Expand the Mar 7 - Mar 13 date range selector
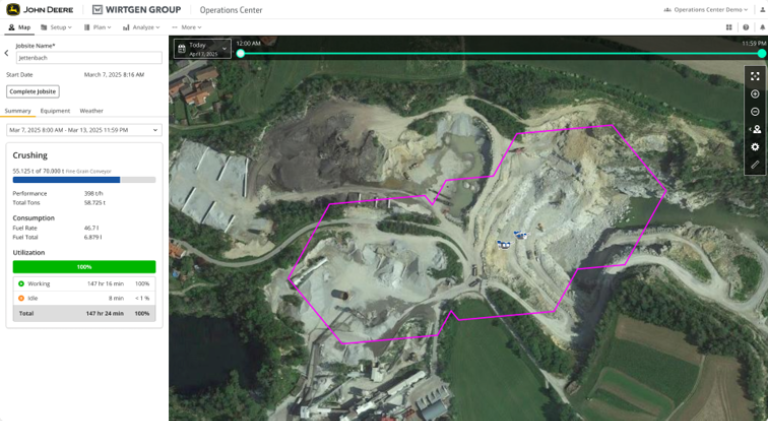Viewport: 768px width, 421px height. coord(84,130)
